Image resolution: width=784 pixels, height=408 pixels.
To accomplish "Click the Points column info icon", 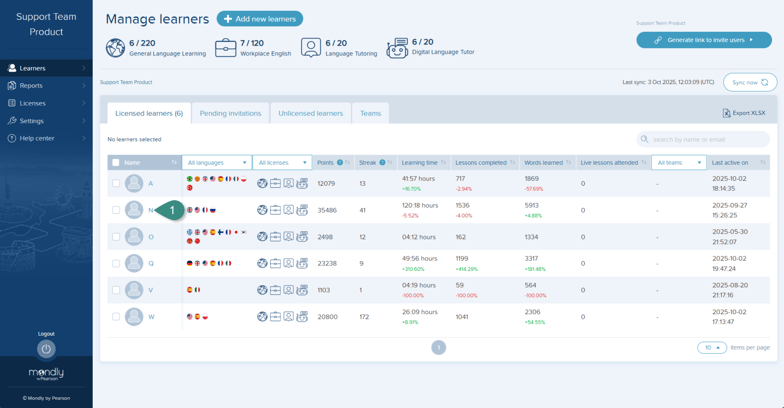I will 340,162.
